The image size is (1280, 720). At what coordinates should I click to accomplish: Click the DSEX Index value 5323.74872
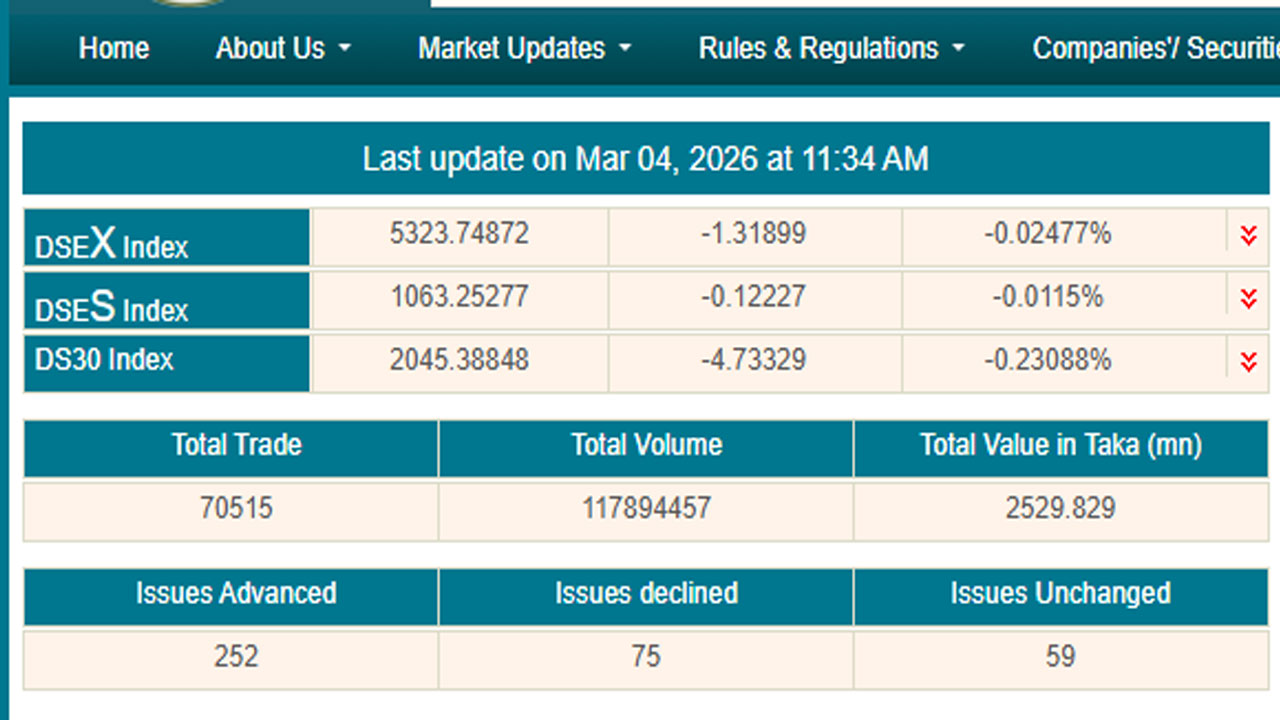pos(459,234)
